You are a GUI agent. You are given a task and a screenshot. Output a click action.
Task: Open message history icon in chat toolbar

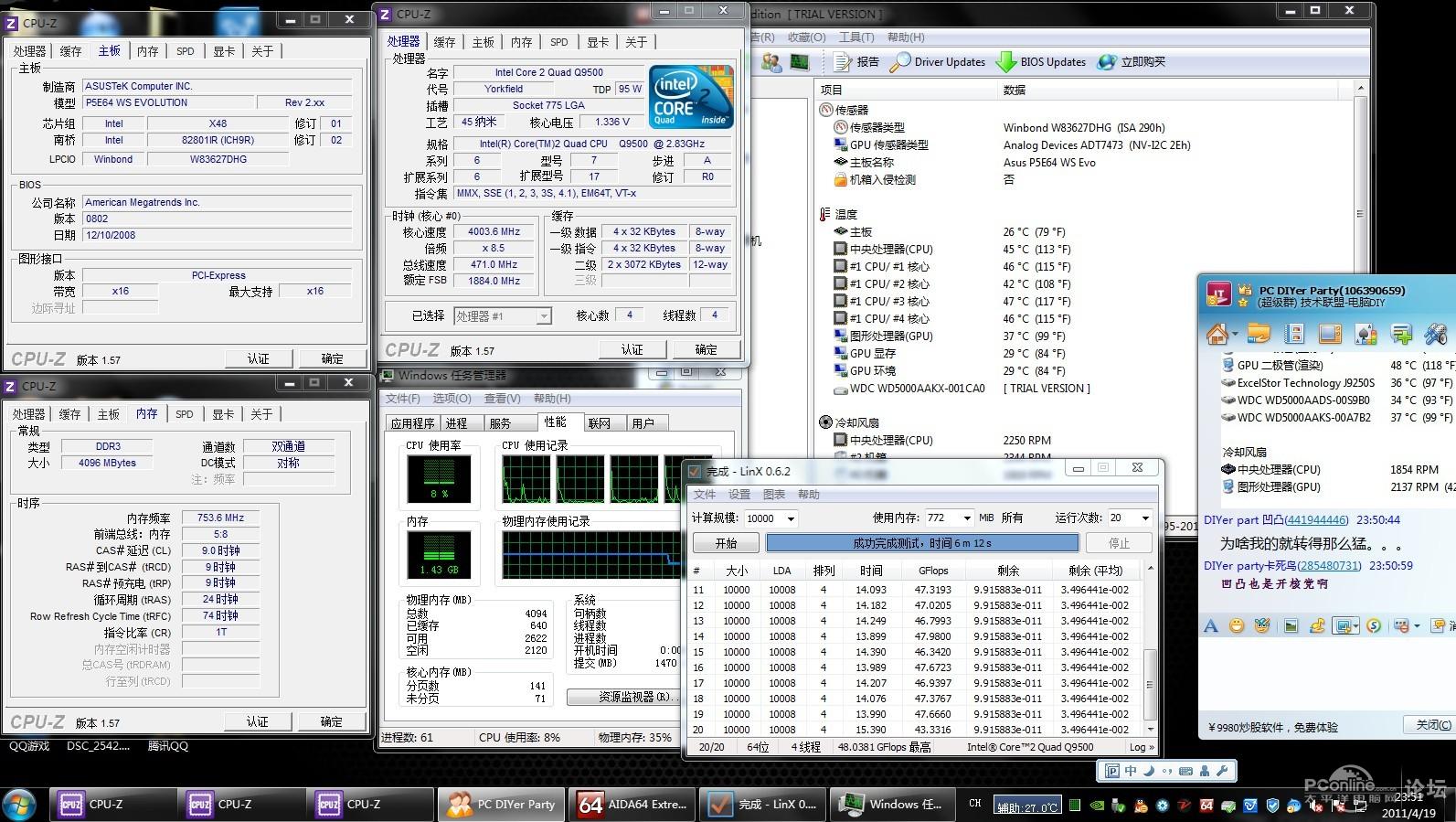[x=1440, y=626]
